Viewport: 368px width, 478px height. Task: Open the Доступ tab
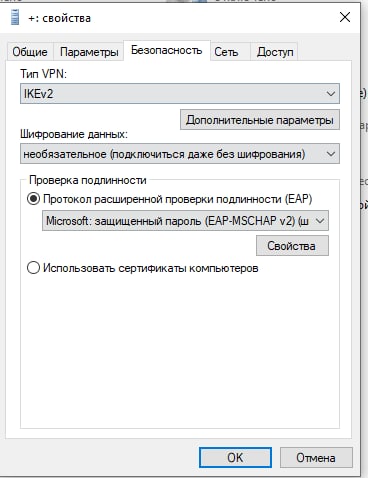[275, 52]
